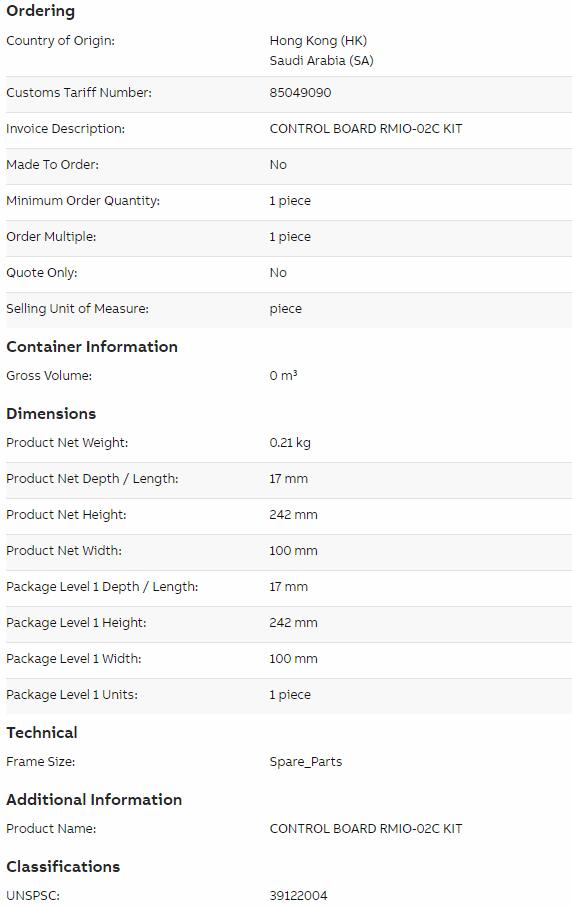Click the Ordering section heading
Screen dimensions: 572x907
coord(40,11)
